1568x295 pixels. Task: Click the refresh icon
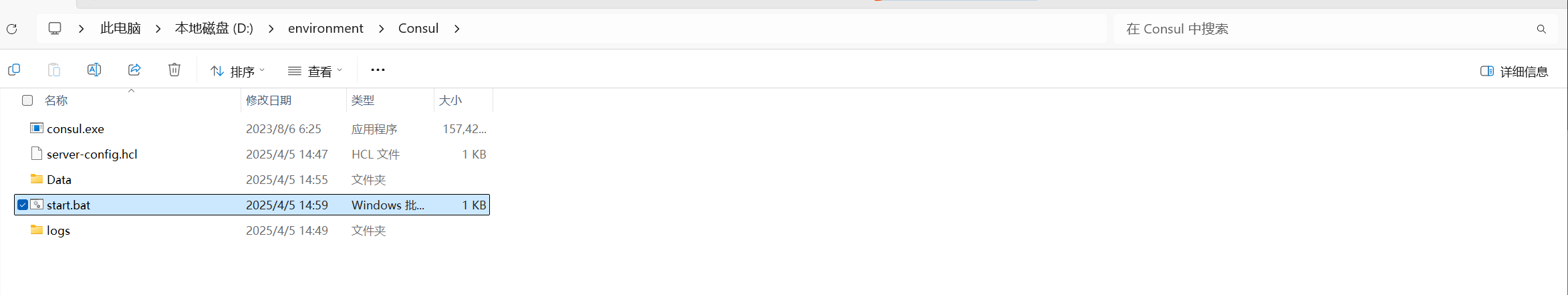[x=12, y=29]
